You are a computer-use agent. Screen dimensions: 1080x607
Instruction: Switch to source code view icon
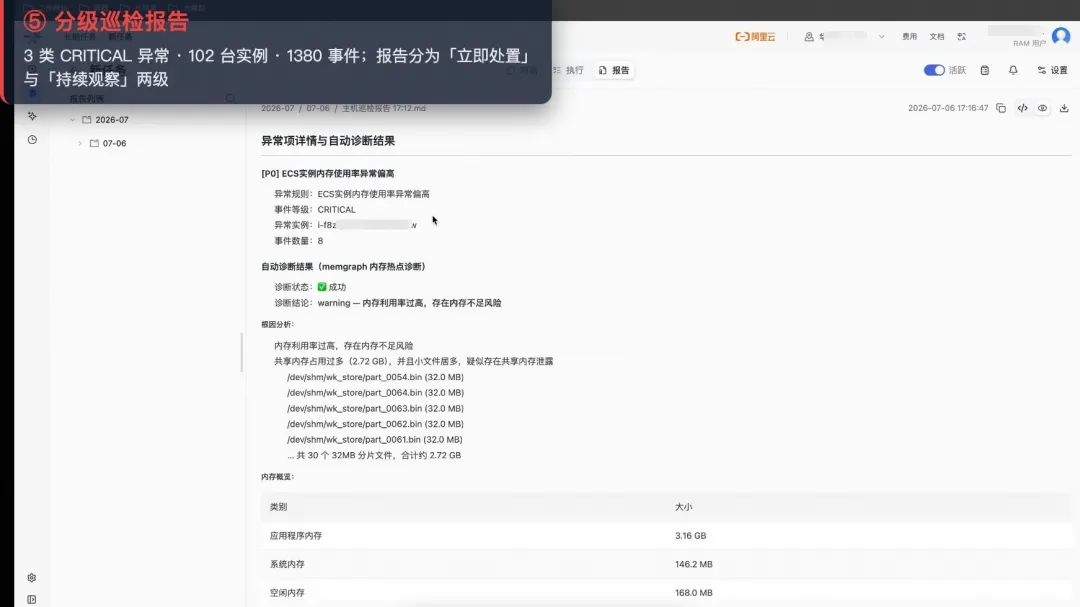pos(1022,108)
